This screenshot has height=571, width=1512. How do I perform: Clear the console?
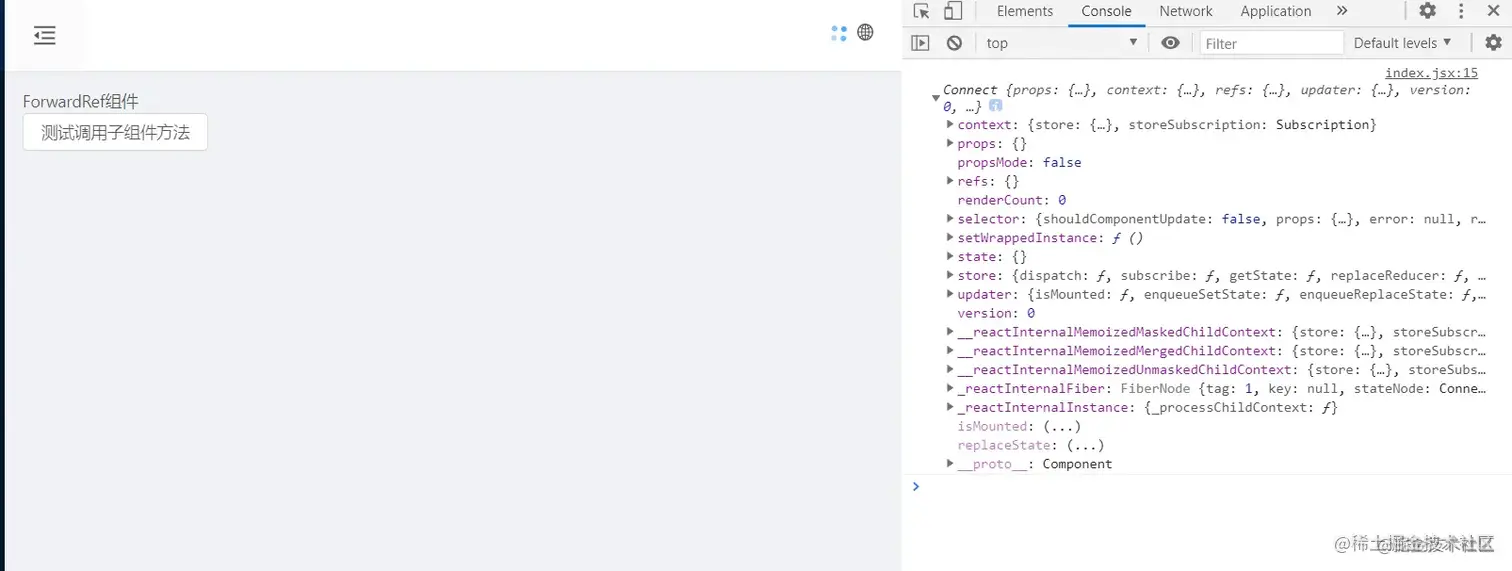pos(954,43)
